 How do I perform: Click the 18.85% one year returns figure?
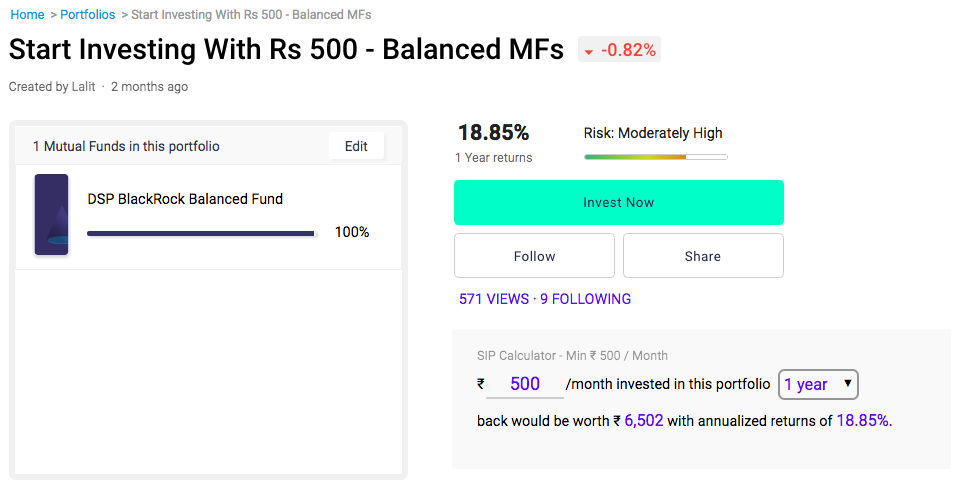(493, 133)
